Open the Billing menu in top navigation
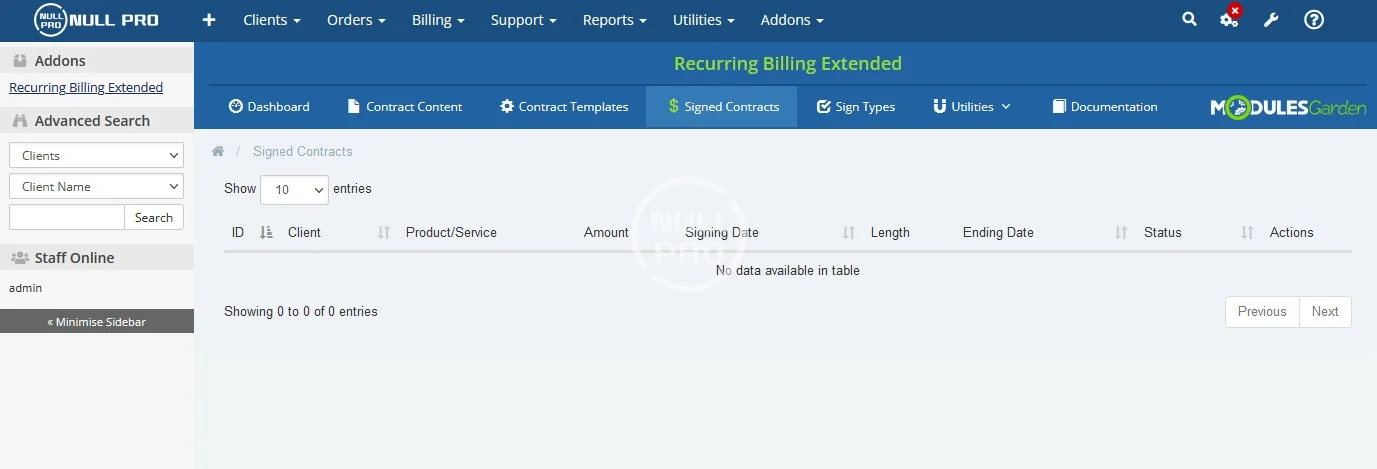 (x=438, y=20)
